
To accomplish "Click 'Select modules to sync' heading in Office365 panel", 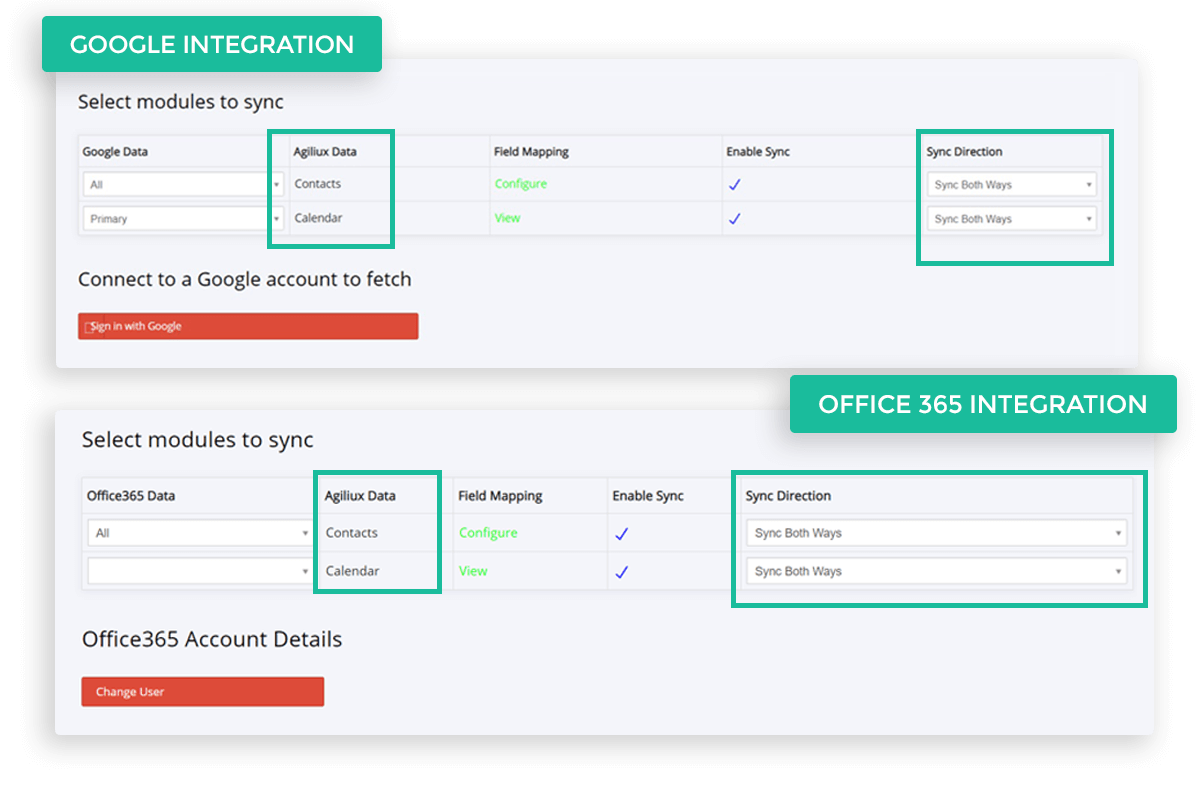I will (198, 440).
